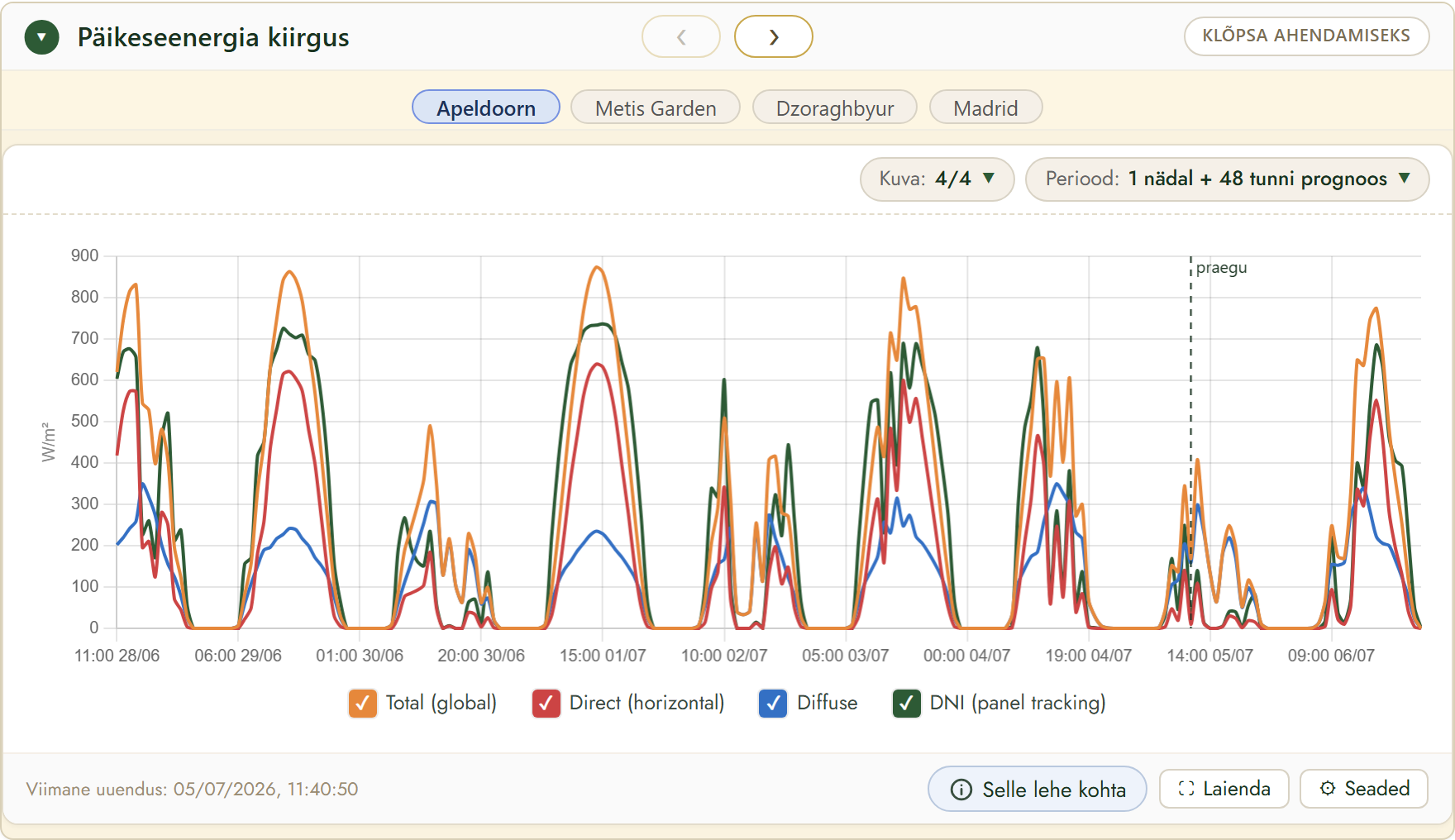Click the Laienda expand button

pos(1224,789)
